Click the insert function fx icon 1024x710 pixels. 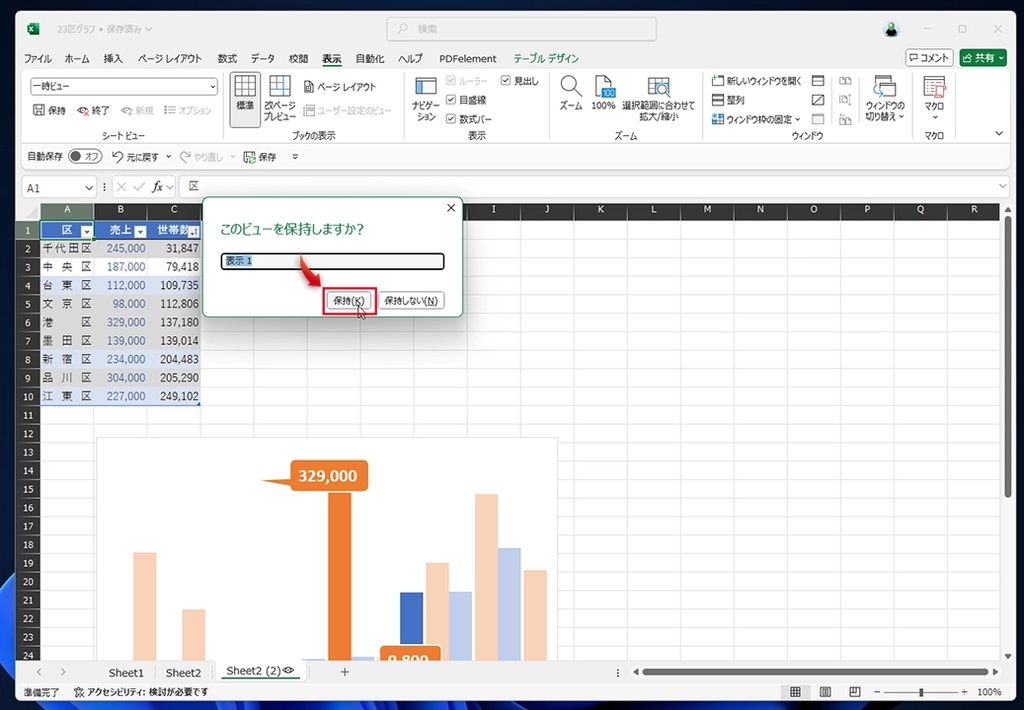pyautogui.click(x=157, y=187)
